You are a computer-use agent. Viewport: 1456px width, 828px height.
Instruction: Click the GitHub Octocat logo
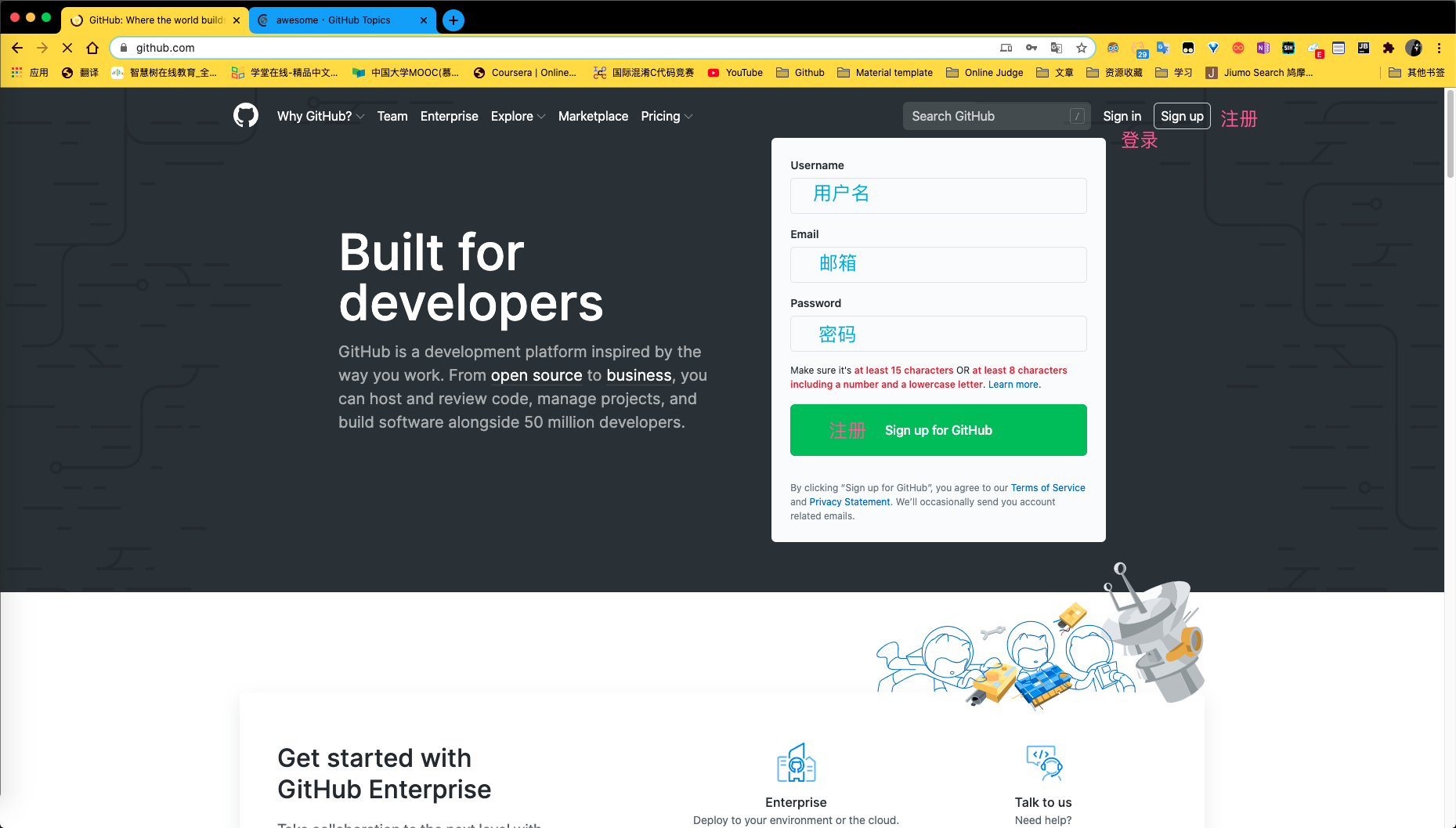(x=246, y=116)
